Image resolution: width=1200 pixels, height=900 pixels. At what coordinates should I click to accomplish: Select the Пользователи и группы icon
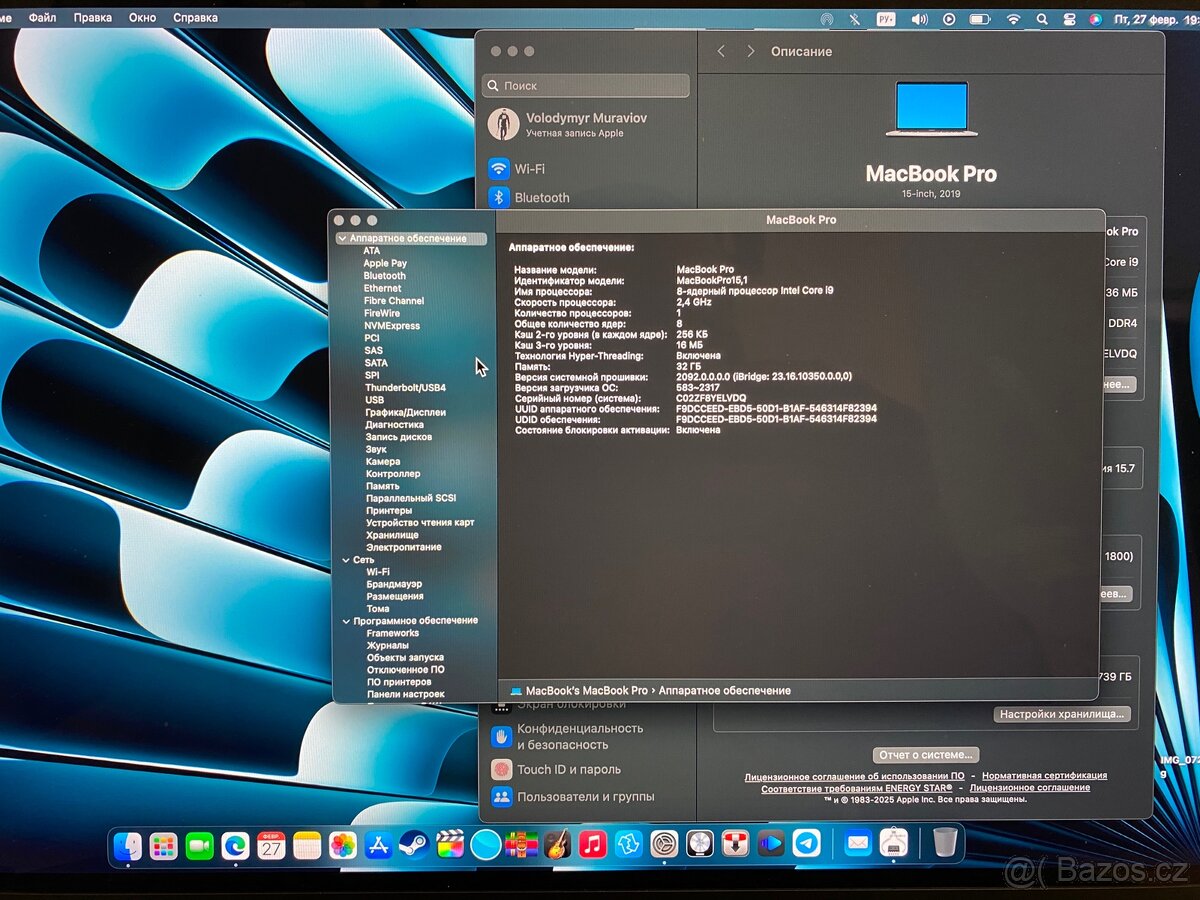point(501,797)
